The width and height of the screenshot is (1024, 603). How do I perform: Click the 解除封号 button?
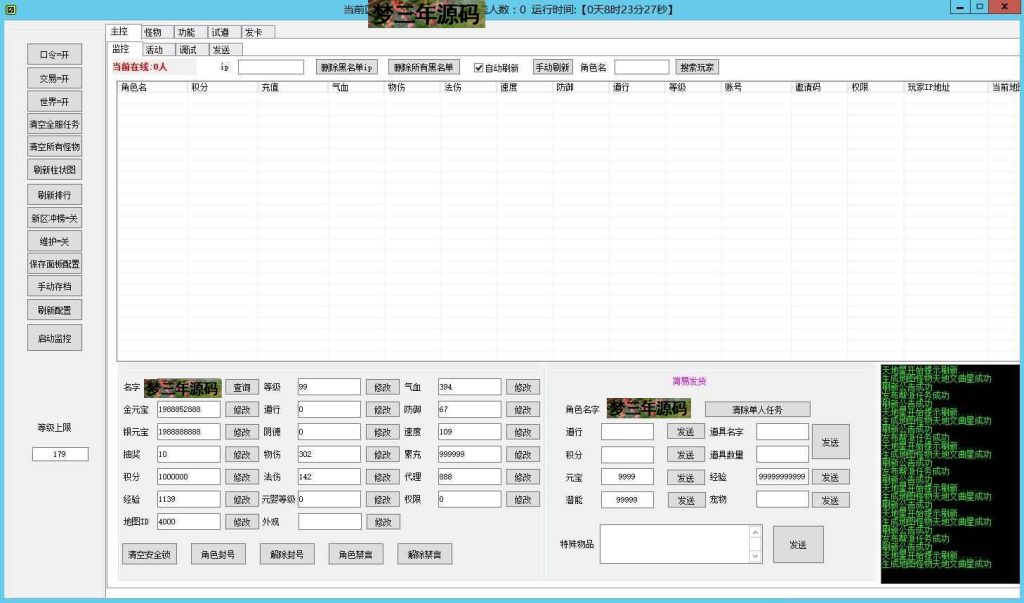click(x=287, y=554)
